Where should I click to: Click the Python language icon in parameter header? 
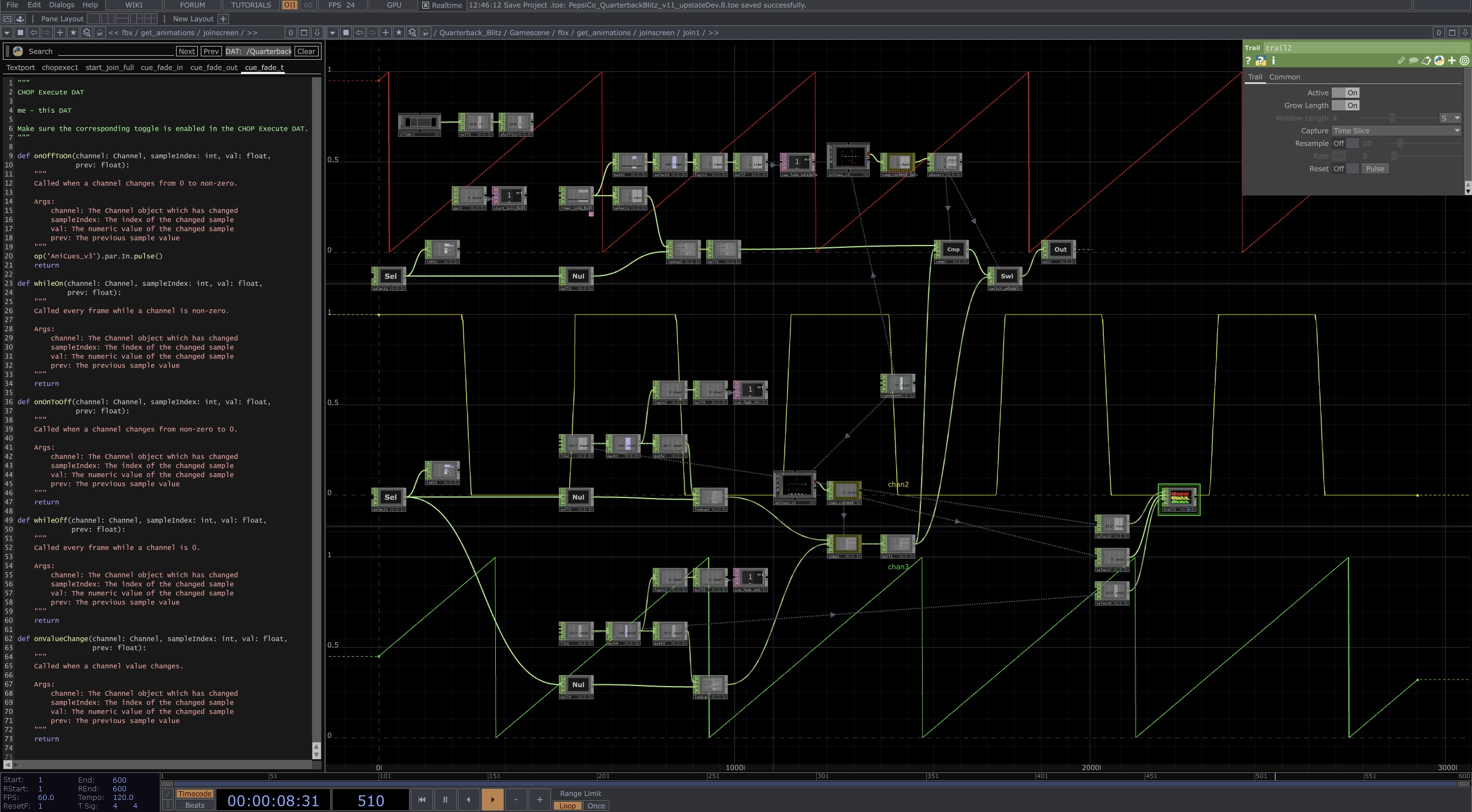coord(1439,60)
